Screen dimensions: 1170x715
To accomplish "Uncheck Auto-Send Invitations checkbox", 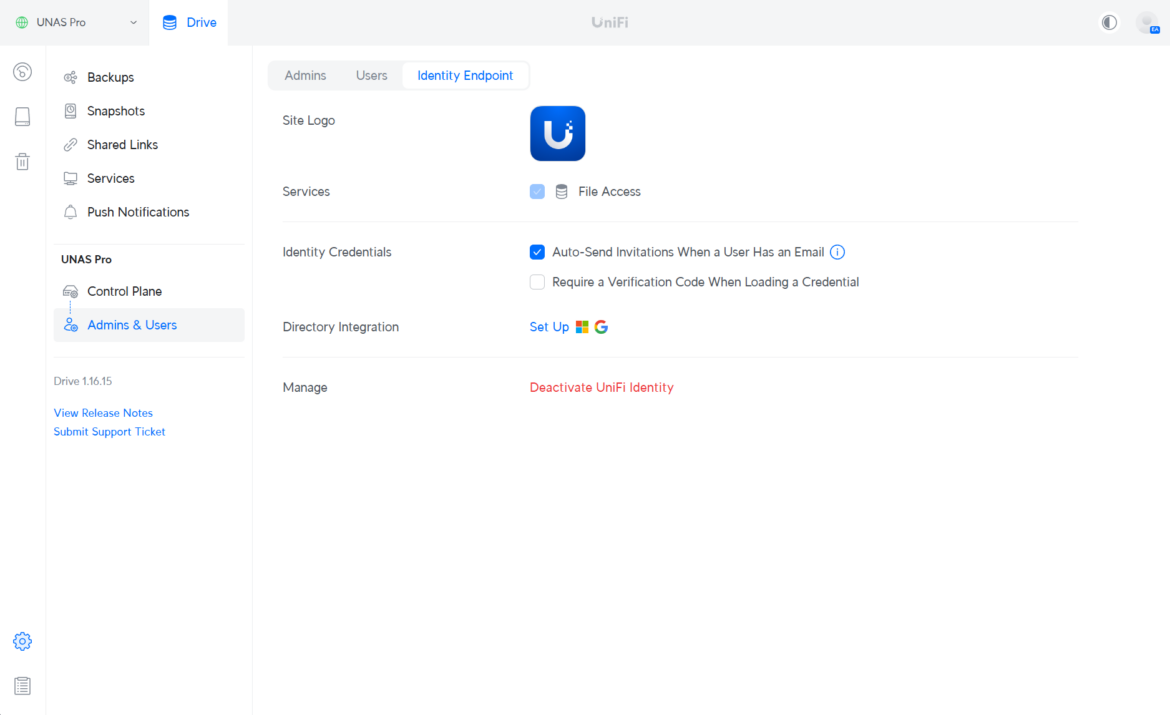I will click(537, 252).
